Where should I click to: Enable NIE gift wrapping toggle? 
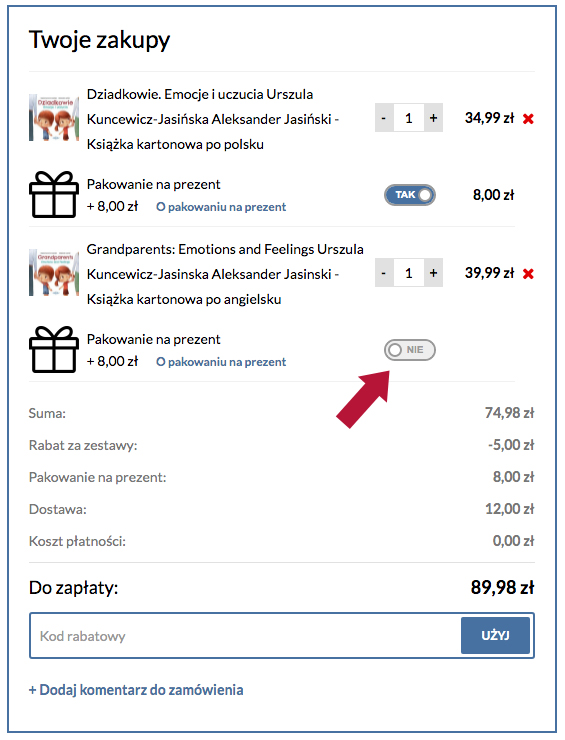coord(410,350)
